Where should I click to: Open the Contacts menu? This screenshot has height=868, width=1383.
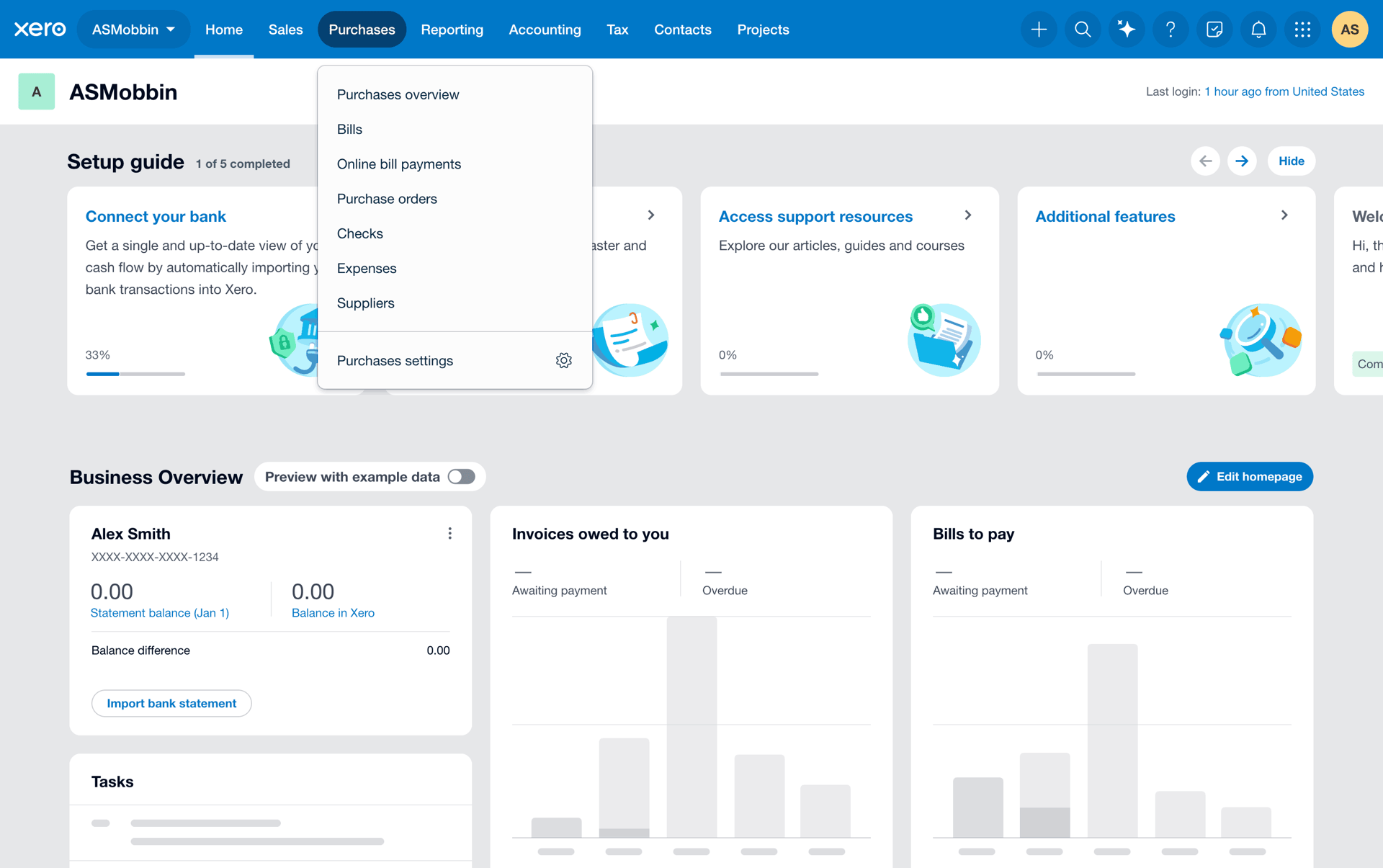click(x=683, y=30)
